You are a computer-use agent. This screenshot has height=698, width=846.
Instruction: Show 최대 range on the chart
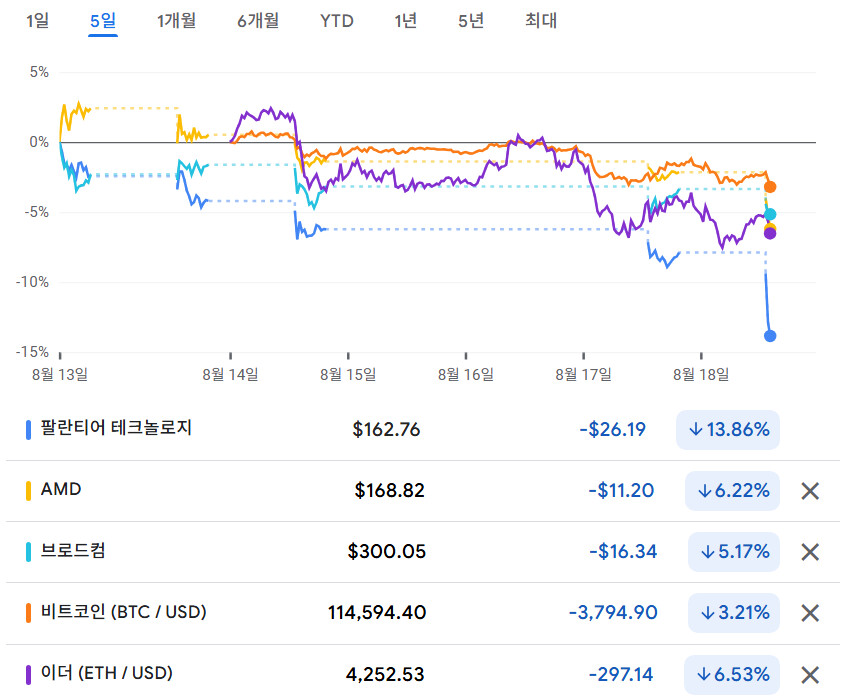pyautogui.click(x=541, y=21)
